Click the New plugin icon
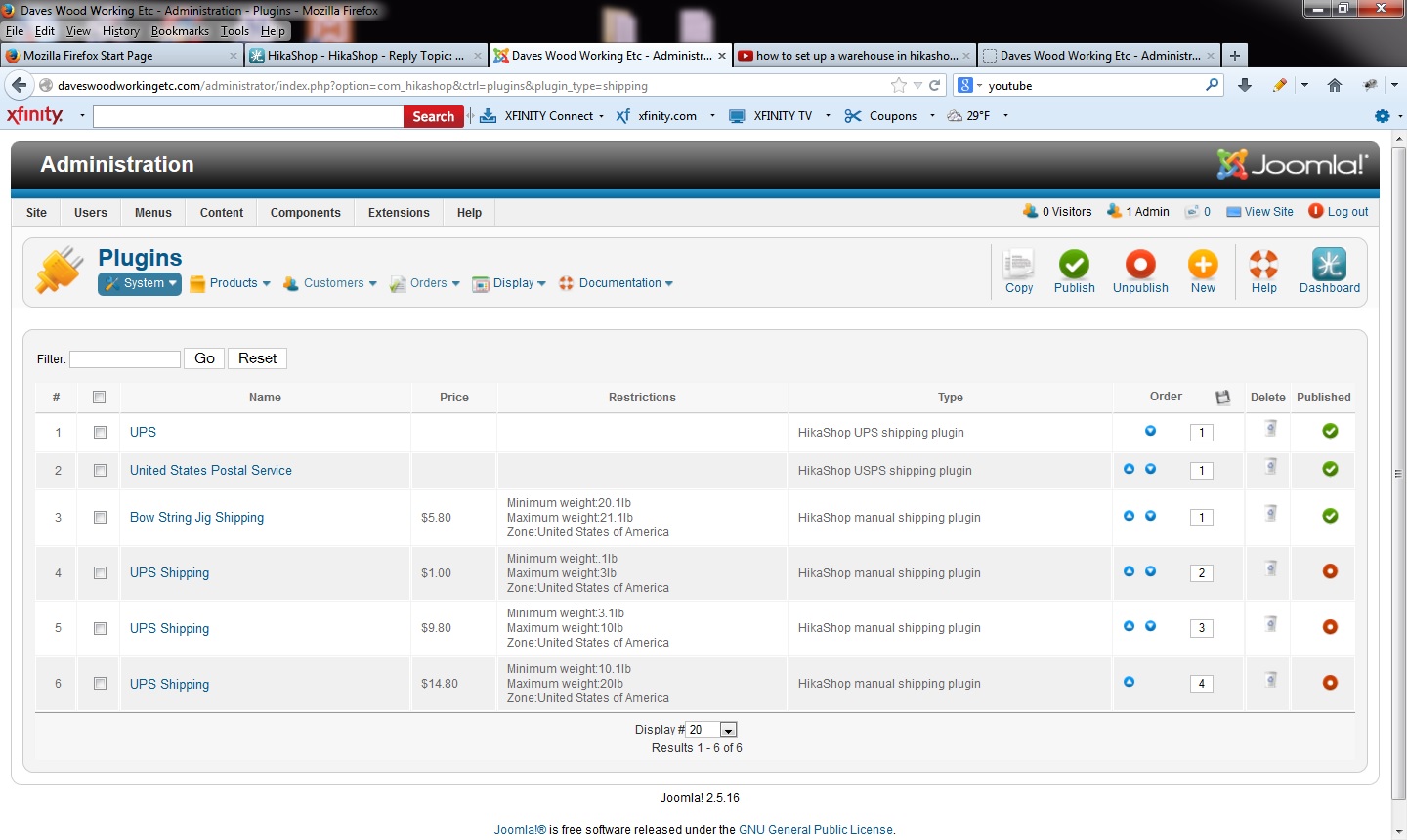The width and height of the screenshot is (1407, 840). coord(1203,264)
